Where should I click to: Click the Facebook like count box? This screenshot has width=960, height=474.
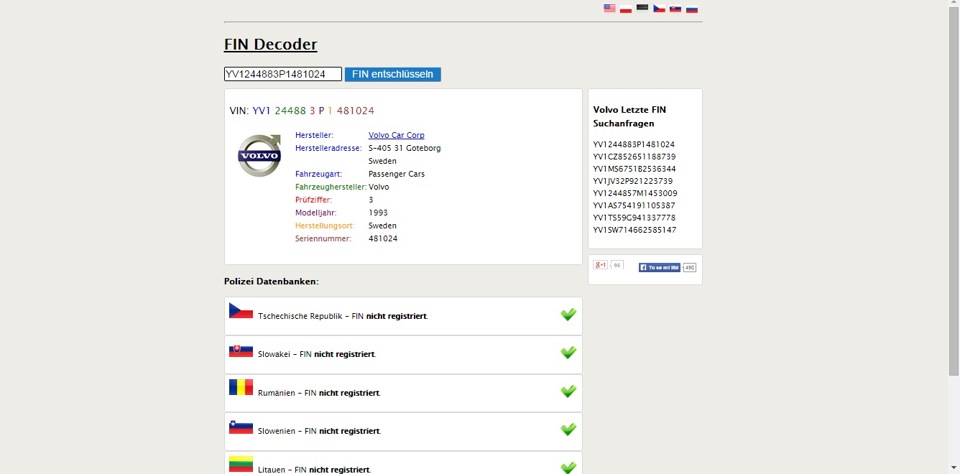689,268
